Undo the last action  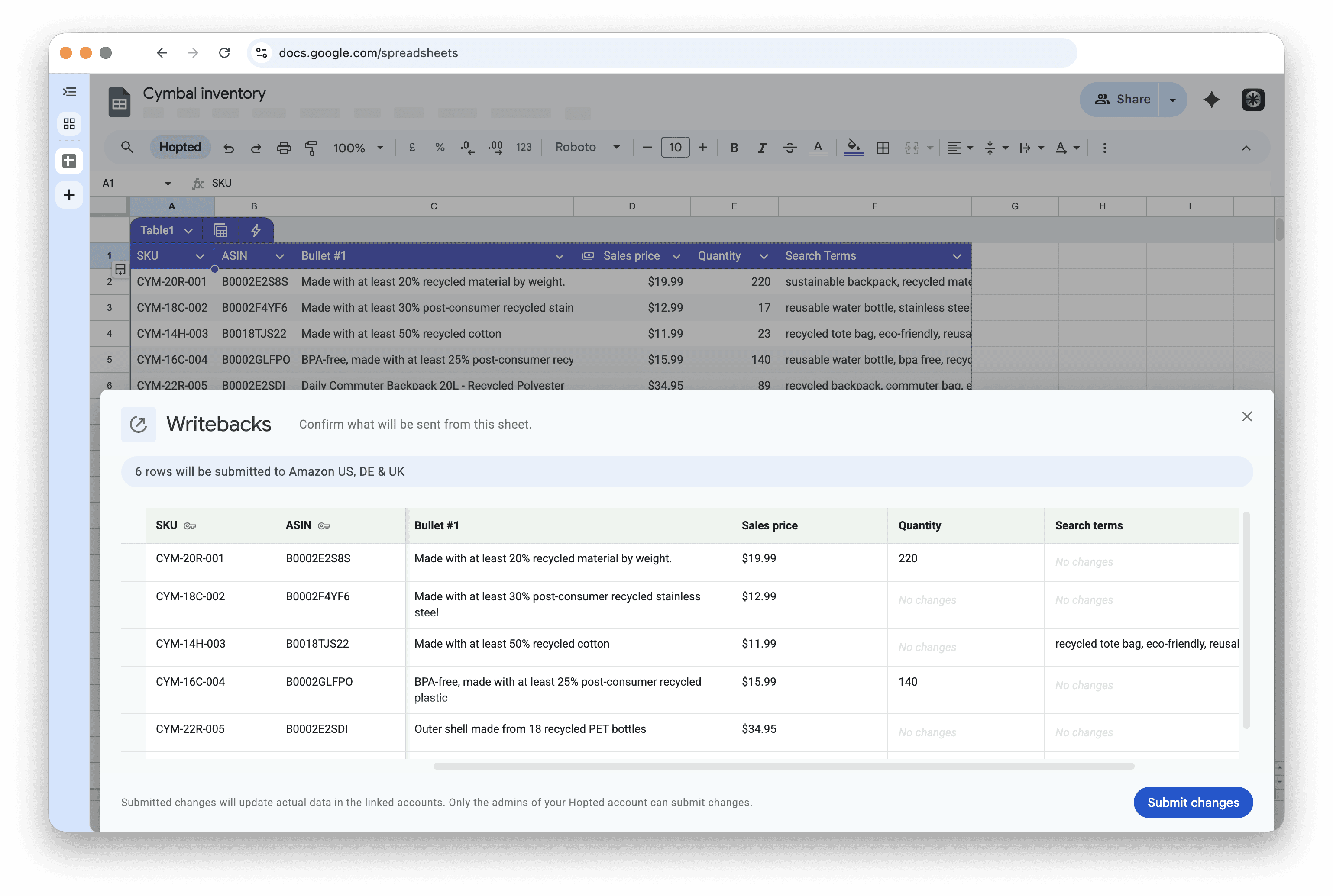[229, 148]
